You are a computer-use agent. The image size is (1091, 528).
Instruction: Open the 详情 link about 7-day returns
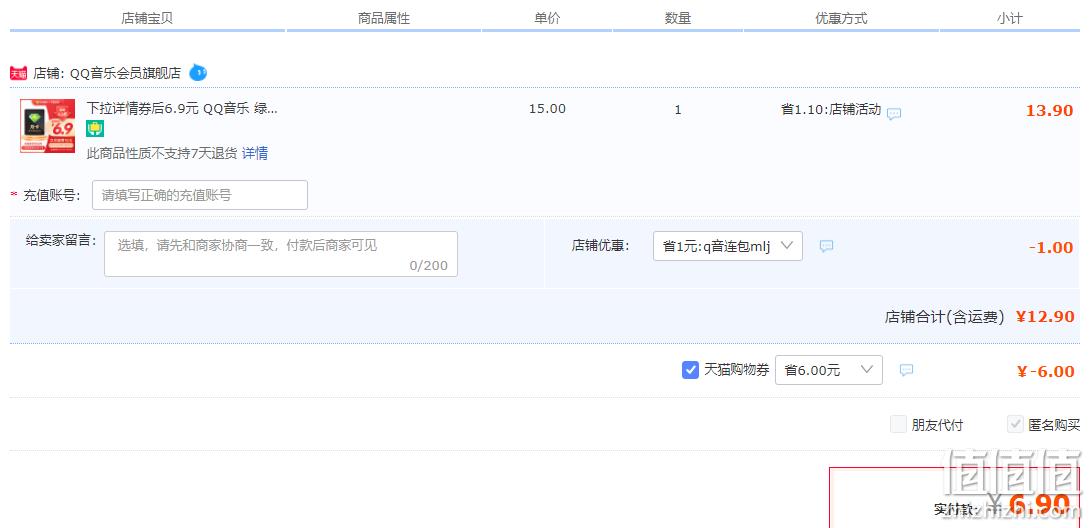[x=255, y=153]
